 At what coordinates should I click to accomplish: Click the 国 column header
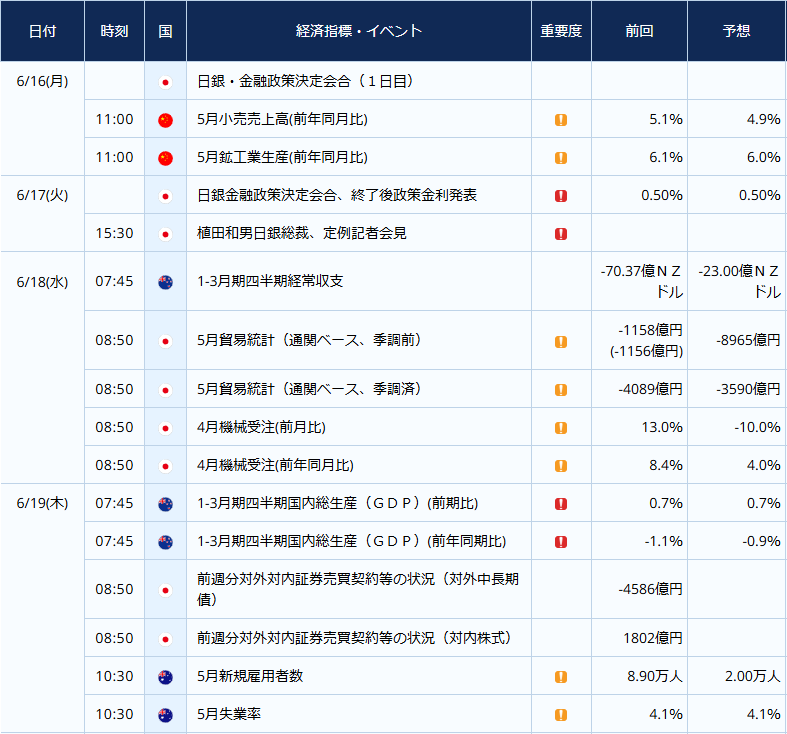165,31
